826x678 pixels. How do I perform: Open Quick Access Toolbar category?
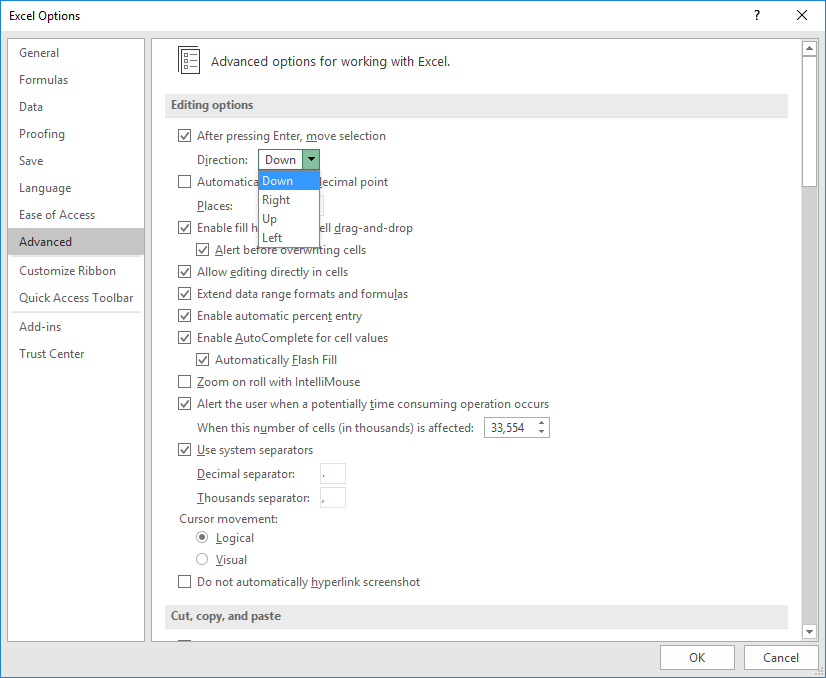[x=76, y=298]
